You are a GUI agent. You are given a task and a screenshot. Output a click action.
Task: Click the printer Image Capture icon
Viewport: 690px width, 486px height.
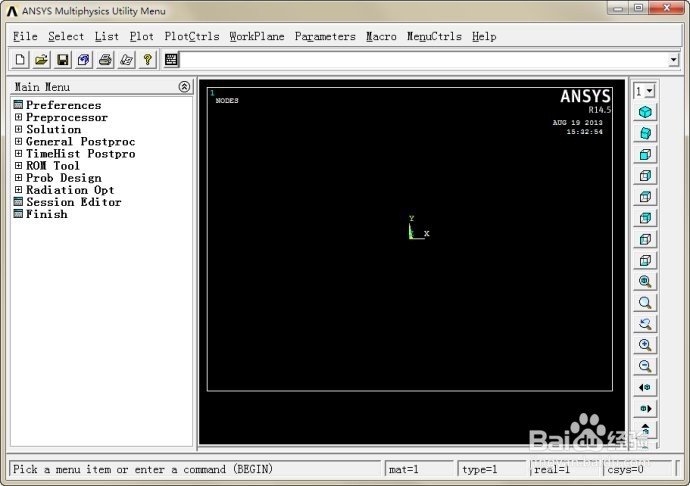[105, 60]
